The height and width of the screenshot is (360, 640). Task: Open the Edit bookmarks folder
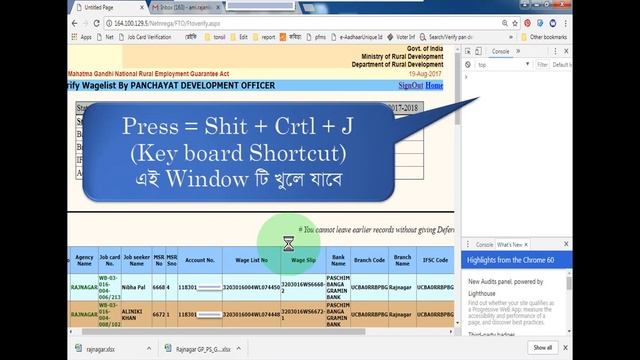pos(239,37)
